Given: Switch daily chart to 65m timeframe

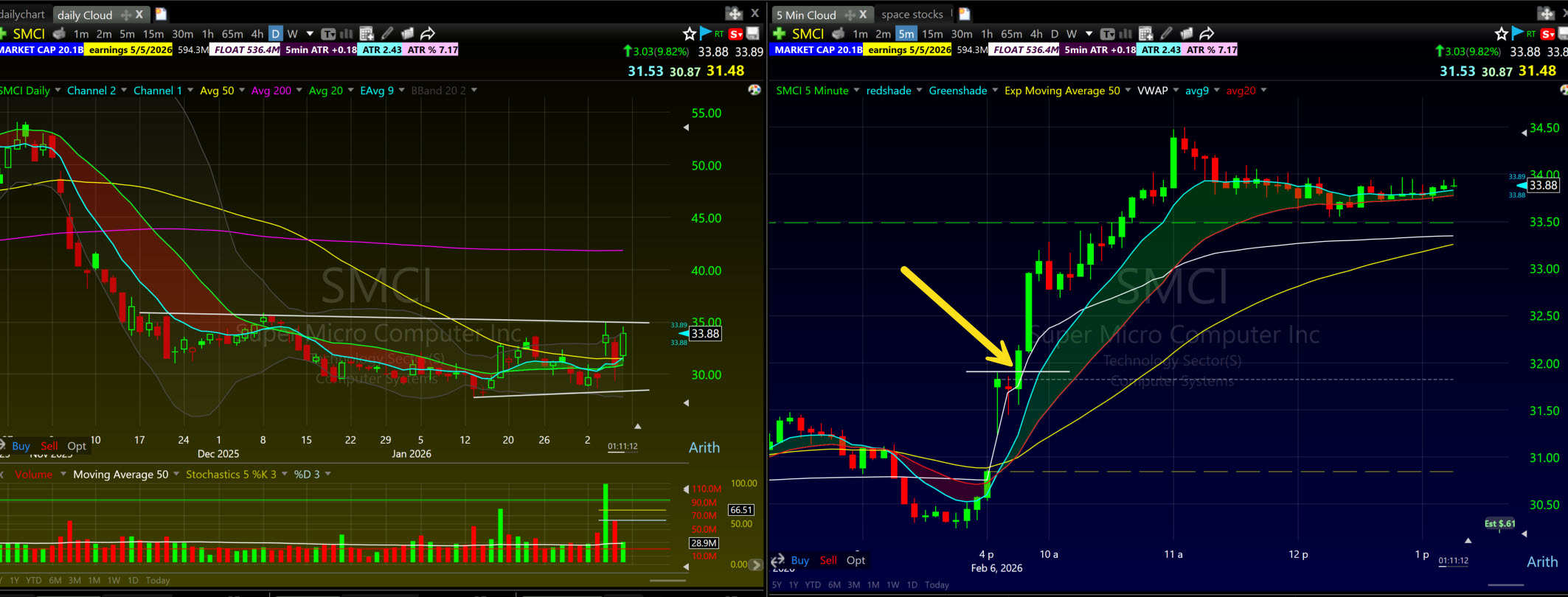Looking at the screenshot, I should coord(232,34).
